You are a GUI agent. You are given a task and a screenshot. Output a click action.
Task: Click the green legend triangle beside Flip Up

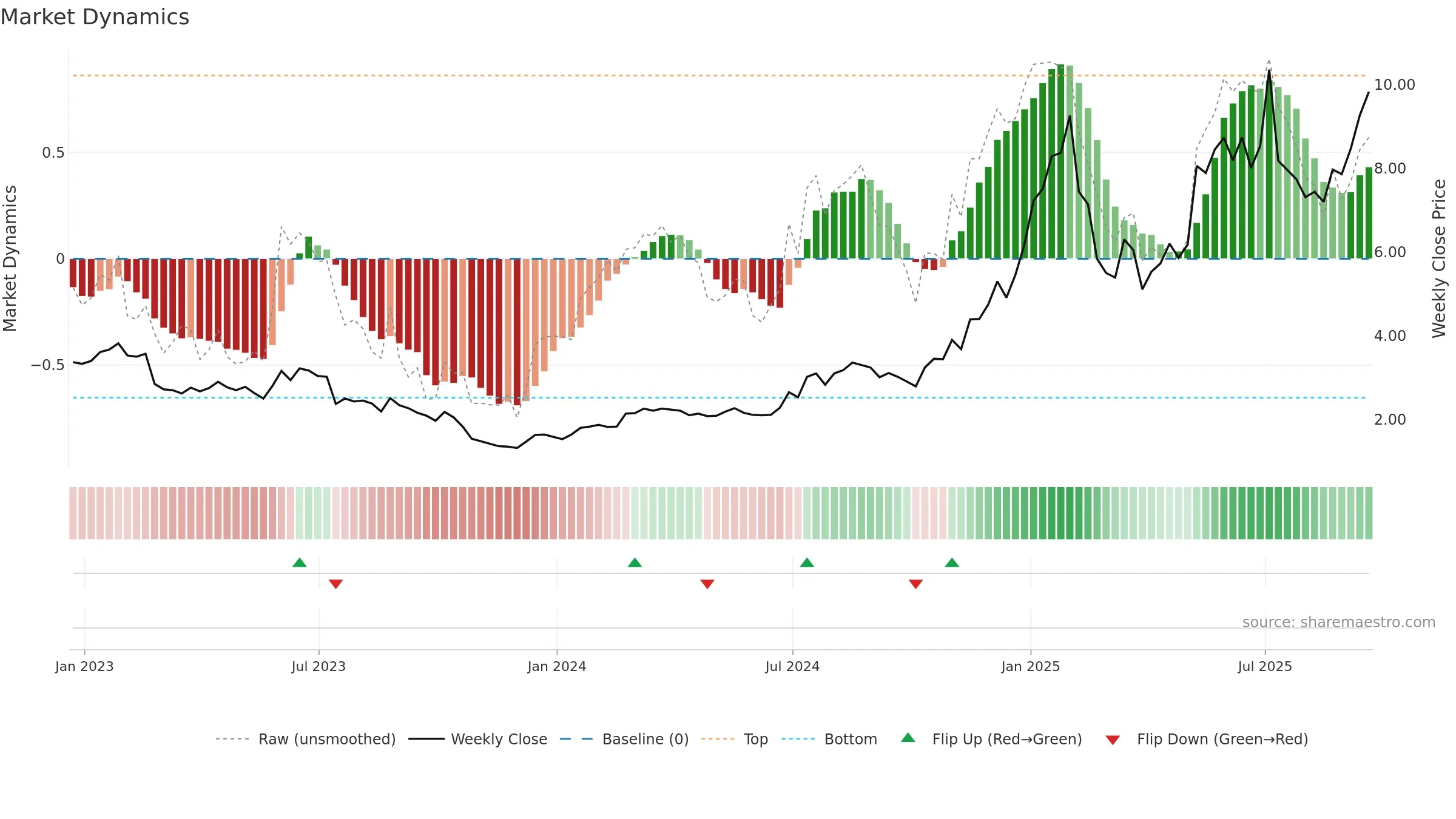pyautogui.click(x=908, y=738)
